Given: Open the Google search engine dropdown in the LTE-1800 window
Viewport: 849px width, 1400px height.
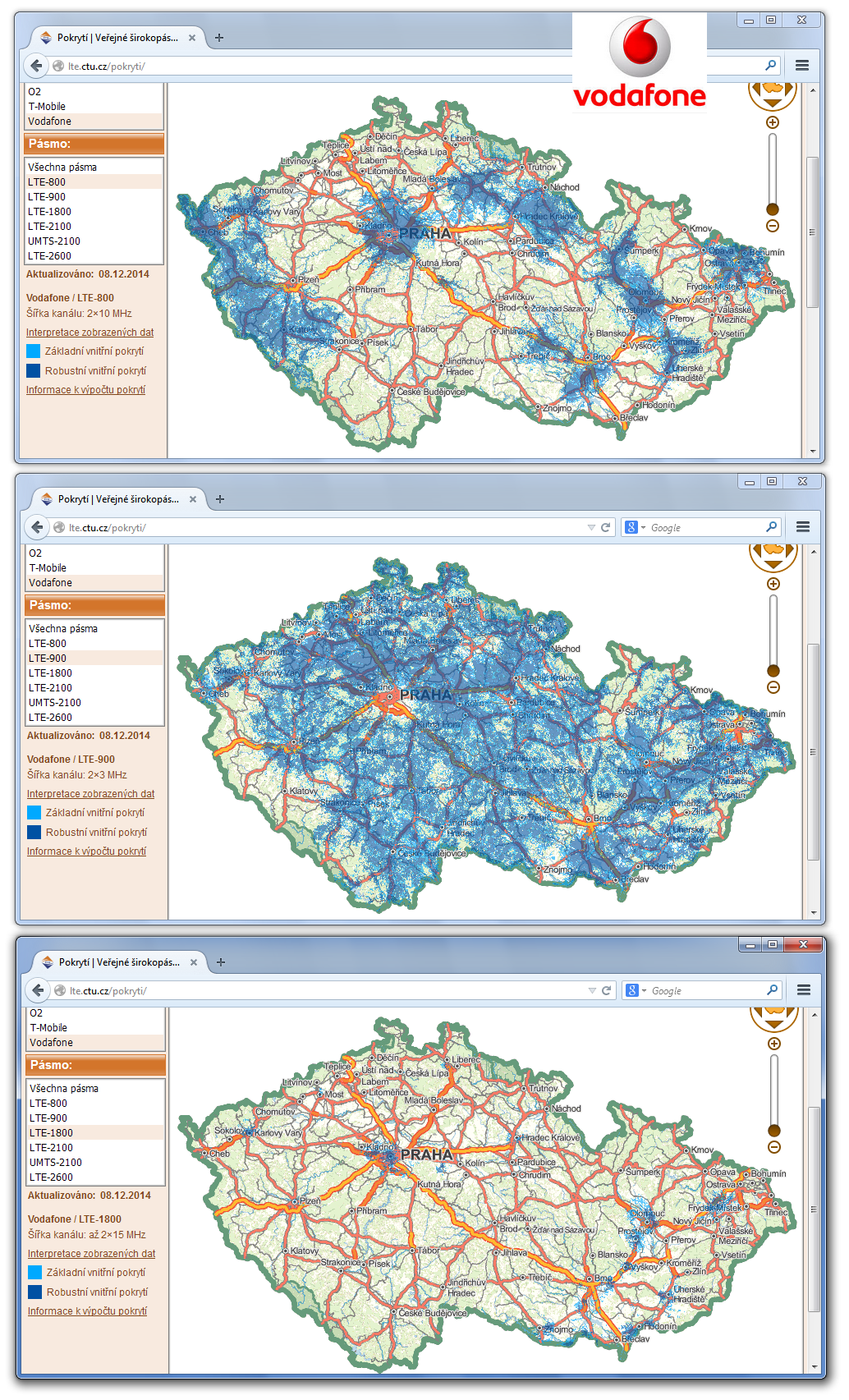Looking at the screenshot, I should click(636, 990).
